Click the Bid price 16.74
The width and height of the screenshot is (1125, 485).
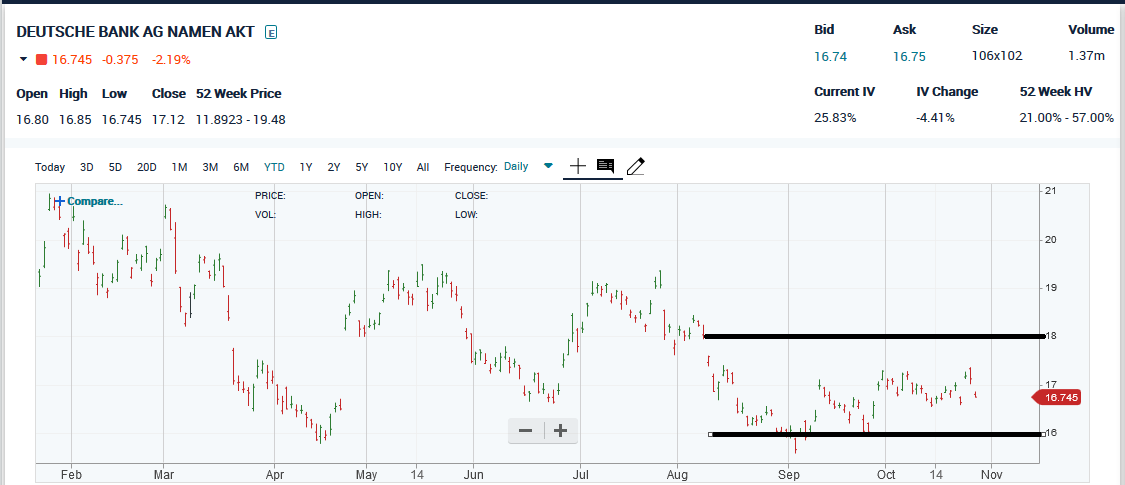point(830,56)
